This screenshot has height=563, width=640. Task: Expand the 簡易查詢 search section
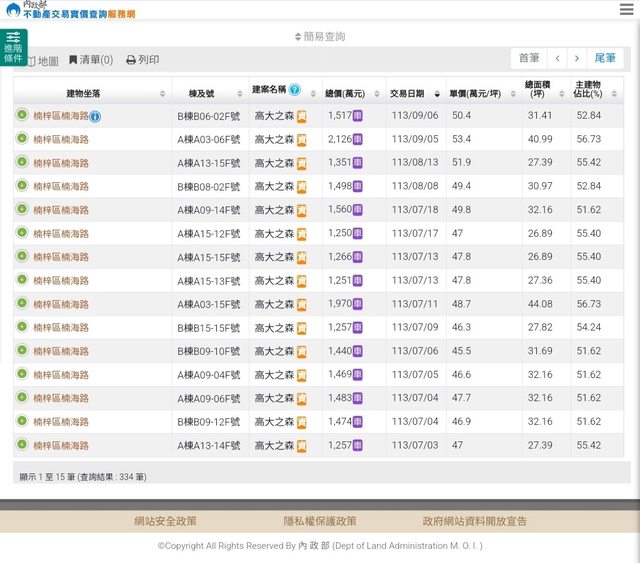click(x=320, y=37)
